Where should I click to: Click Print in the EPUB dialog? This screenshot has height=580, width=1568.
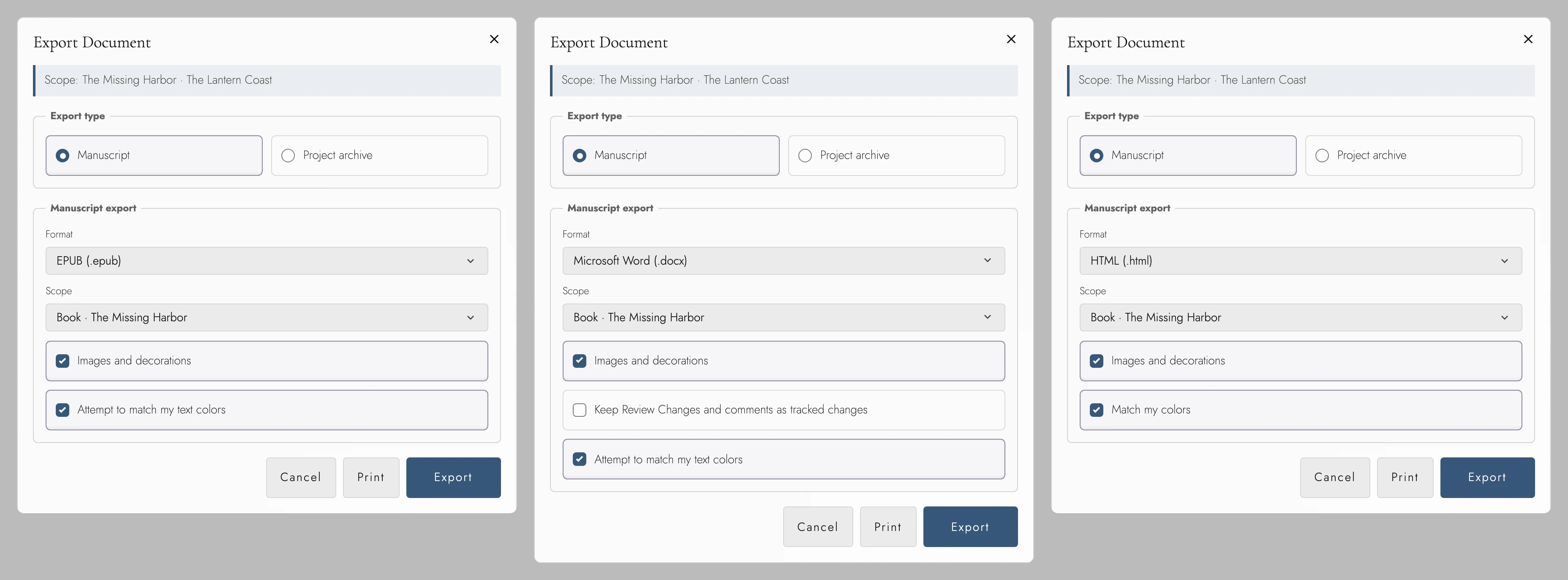(x=371, y=477)
